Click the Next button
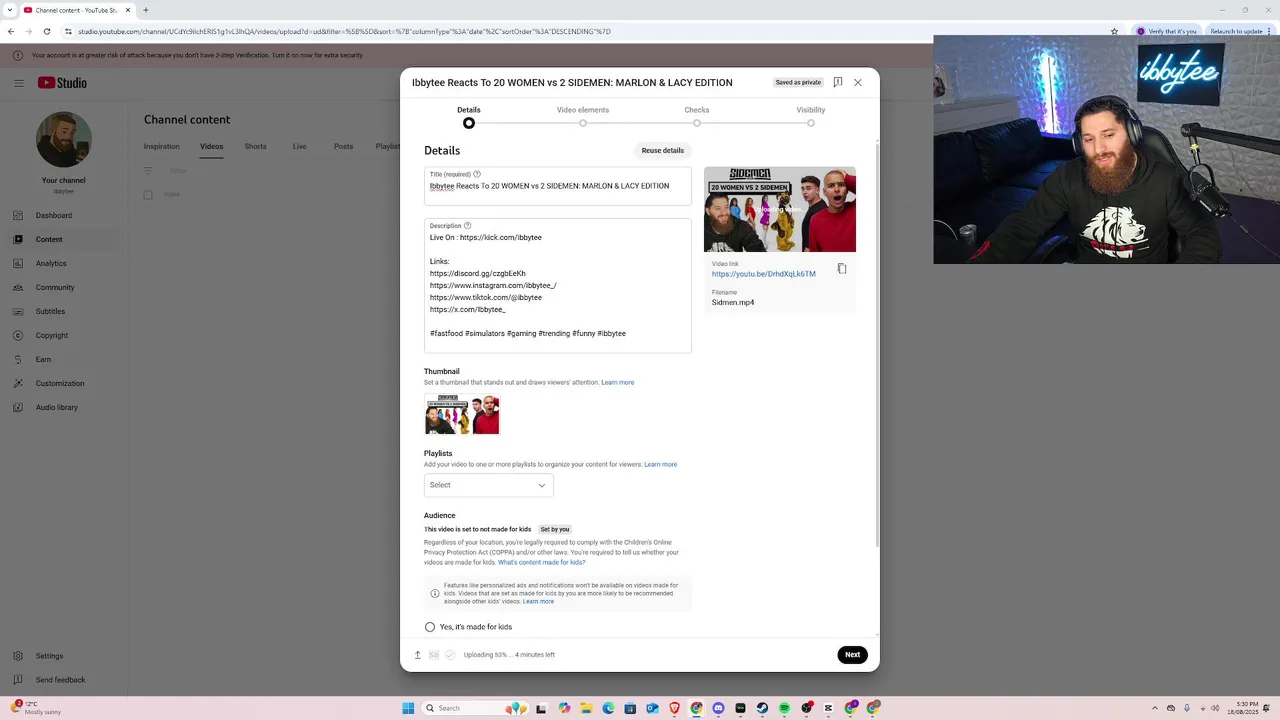This screenshot has height=720, width=1280. pyautogui.click(x=852, y=655)
